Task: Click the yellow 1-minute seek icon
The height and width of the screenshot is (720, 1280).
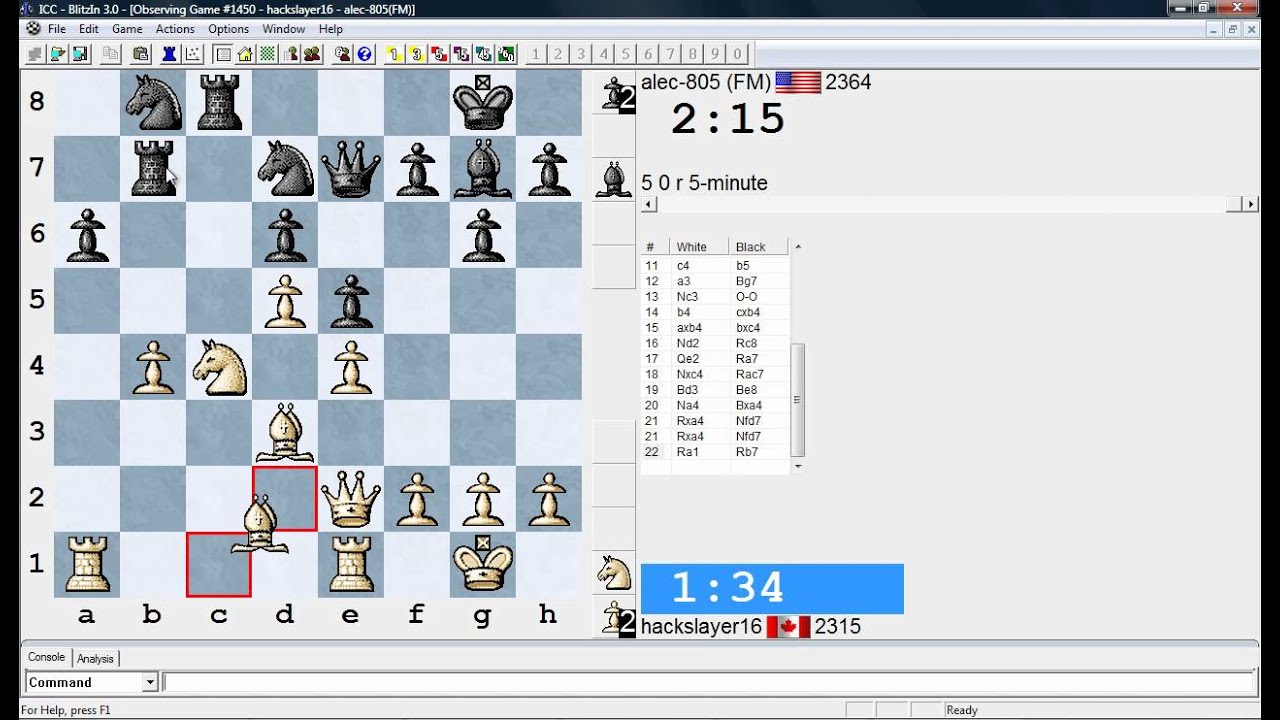Action: (x=394, y=54)
